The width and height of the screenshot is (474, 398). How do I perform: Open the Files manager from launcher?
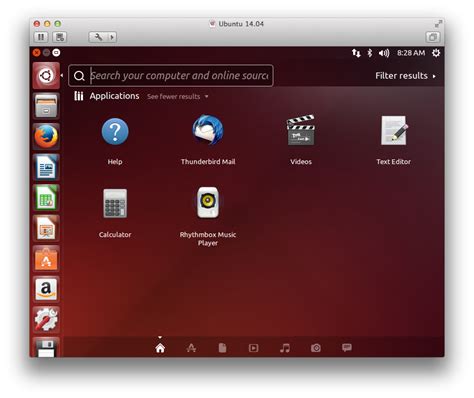pyautogui.click(x=46, y=106)
